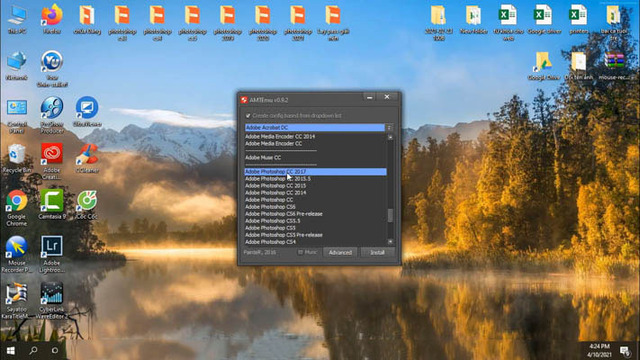640x360 pixels.
Task: Open the Adobe Acrobat DC dropdown arrow
Action: pos(389,128)
